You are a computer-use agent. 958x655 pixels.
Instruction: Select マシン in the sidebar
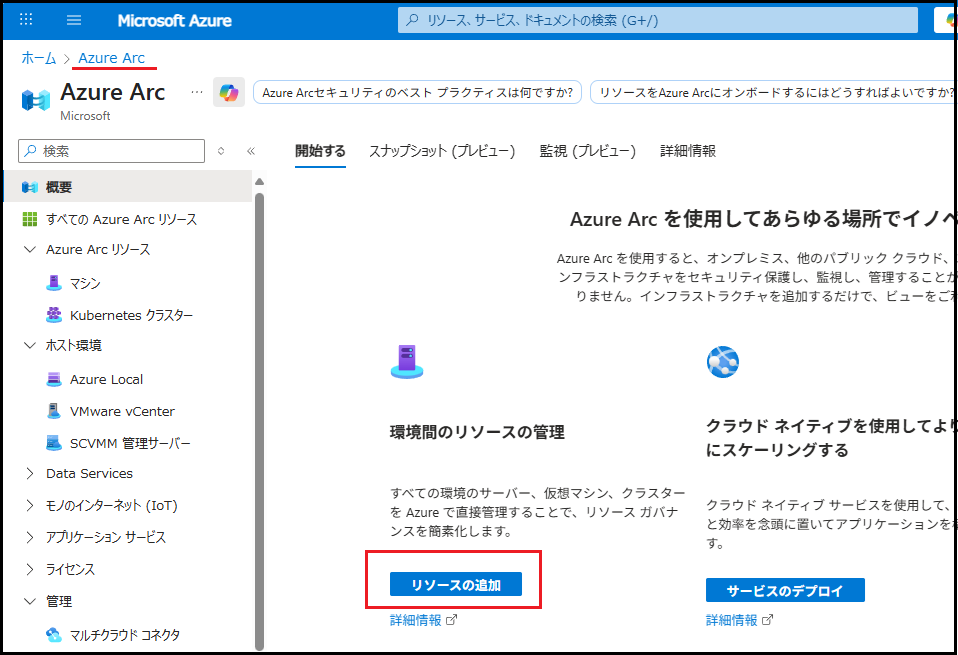(84, 283)
